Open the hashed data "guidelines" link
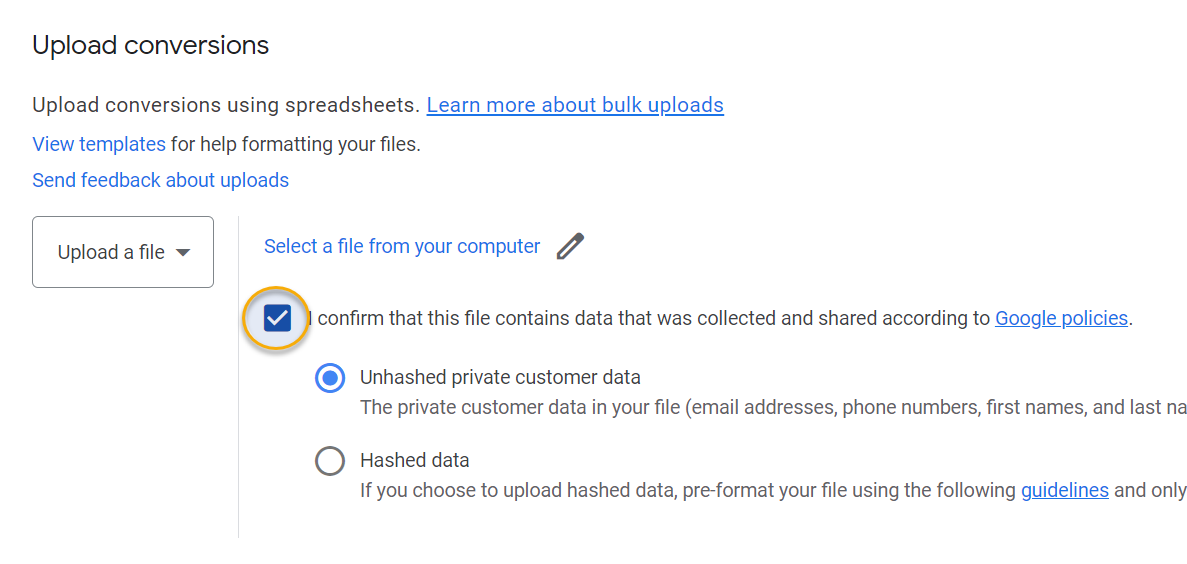This screenshot has width=1187, height=564. [1064, 490]
